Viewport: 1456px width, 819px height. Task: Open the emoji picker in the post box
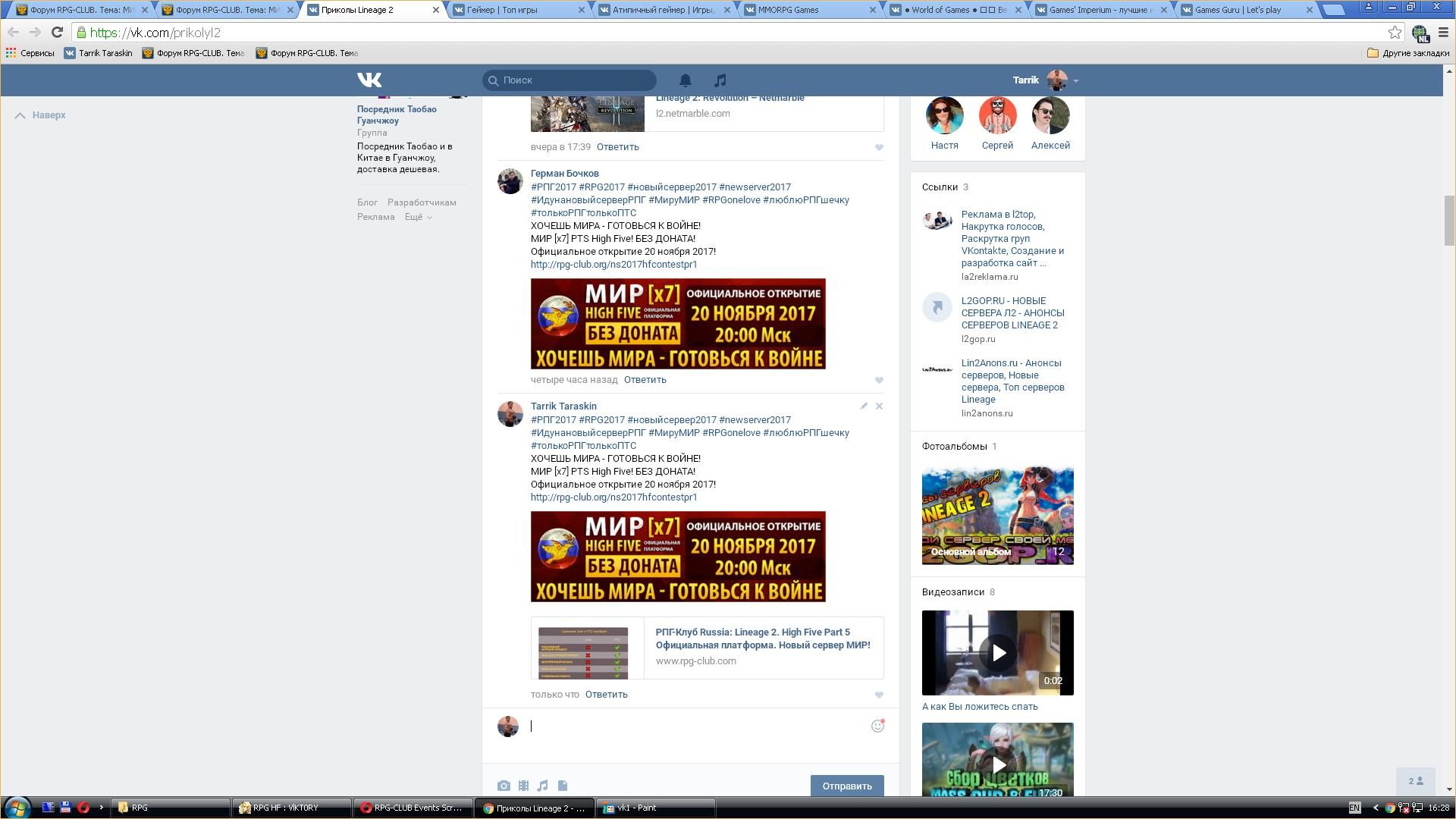(877, 726)
